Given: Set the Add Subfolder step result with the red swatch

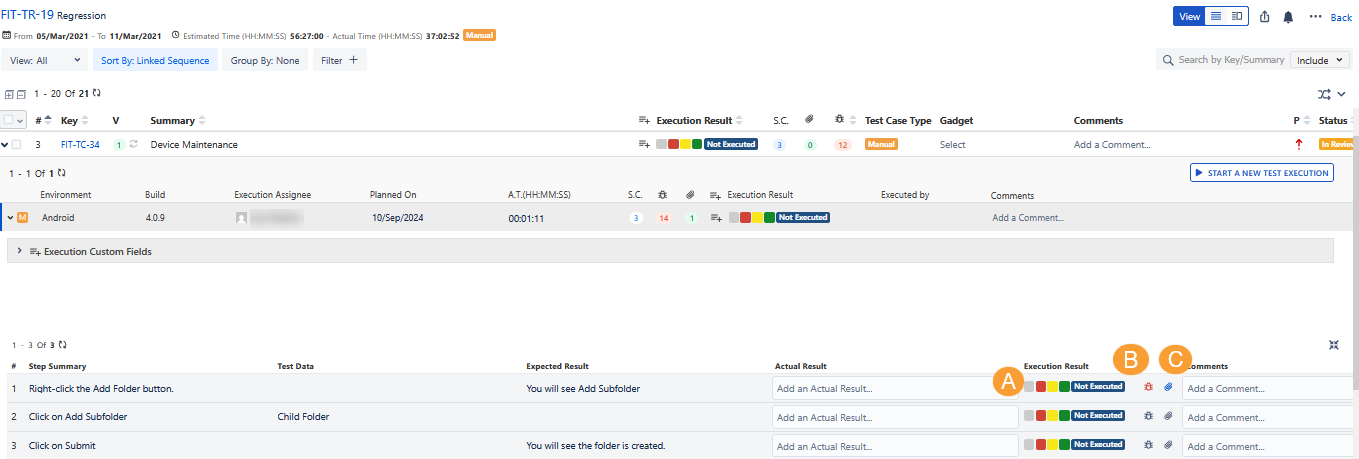Looking at the screenshot, I should [x=1041, y=416].
